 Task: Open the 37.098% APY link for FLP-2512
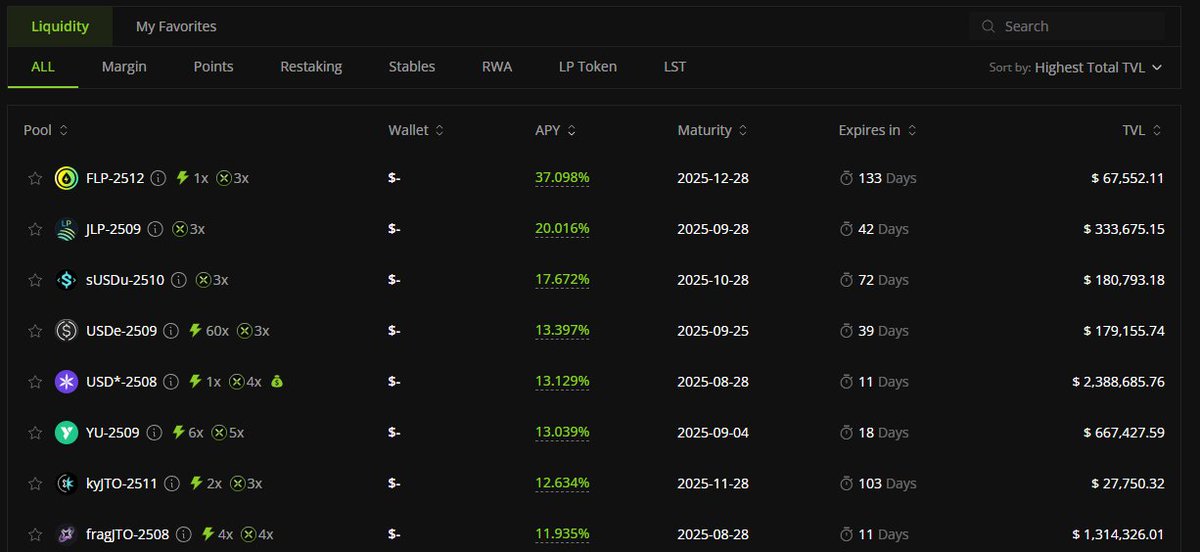(562, 178)
